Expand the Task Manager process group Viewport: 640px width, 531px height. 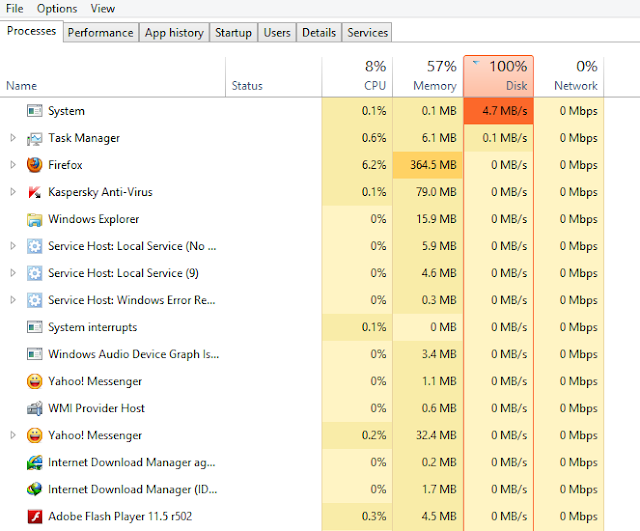click(x=13, y=138)
